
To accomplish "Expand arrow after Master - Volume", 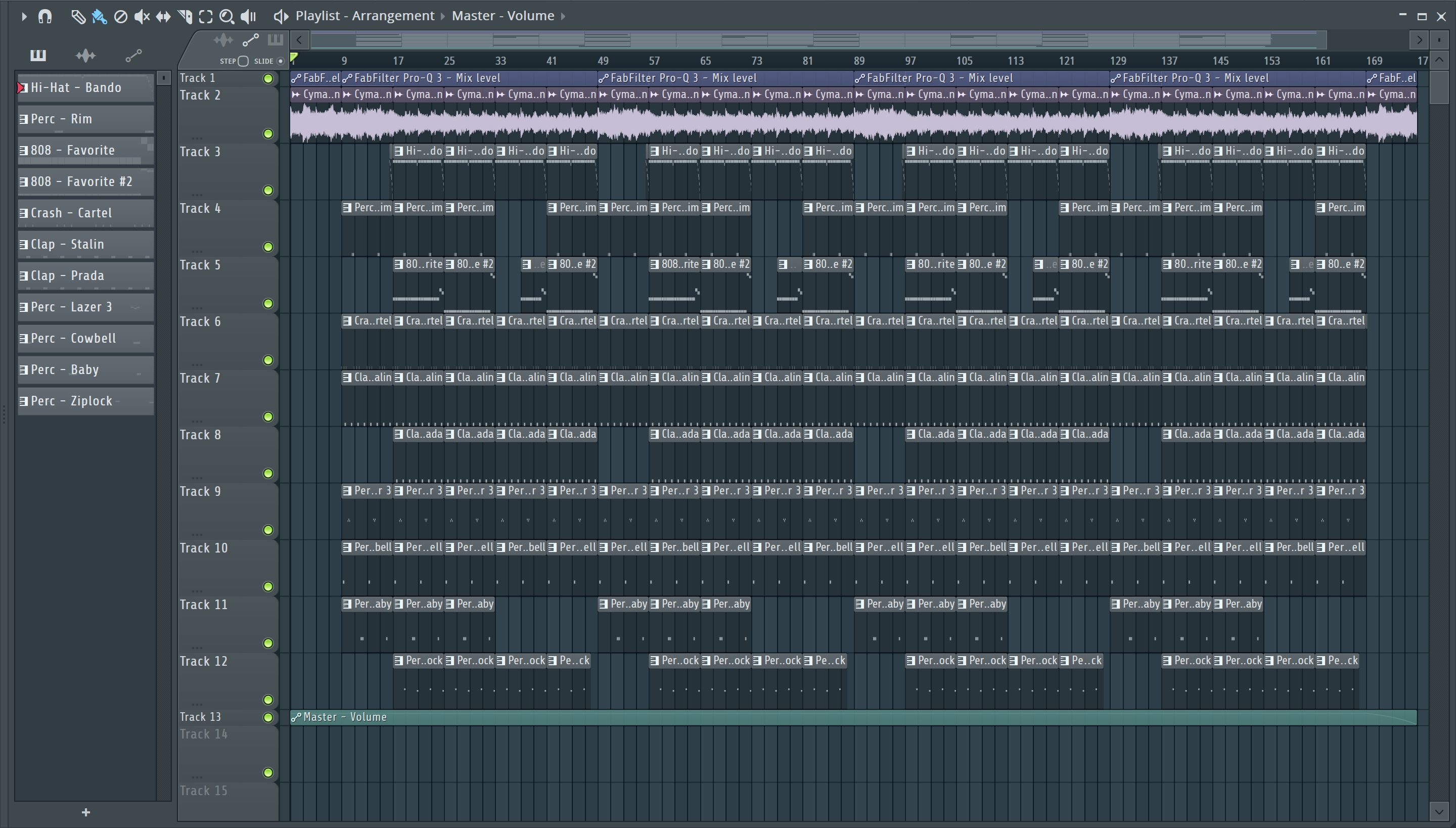I will (x=563, y=16).
